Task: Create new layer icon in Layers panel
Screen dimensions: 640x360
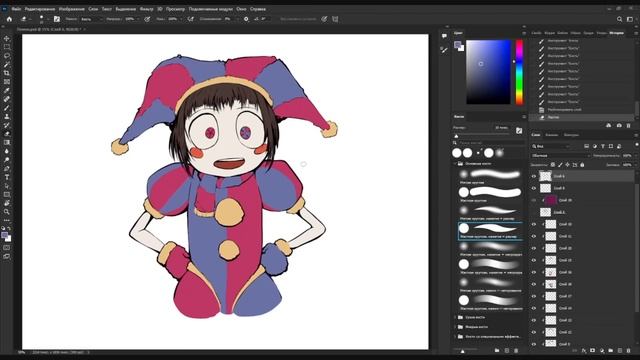Action: click(x=620, y=351)
